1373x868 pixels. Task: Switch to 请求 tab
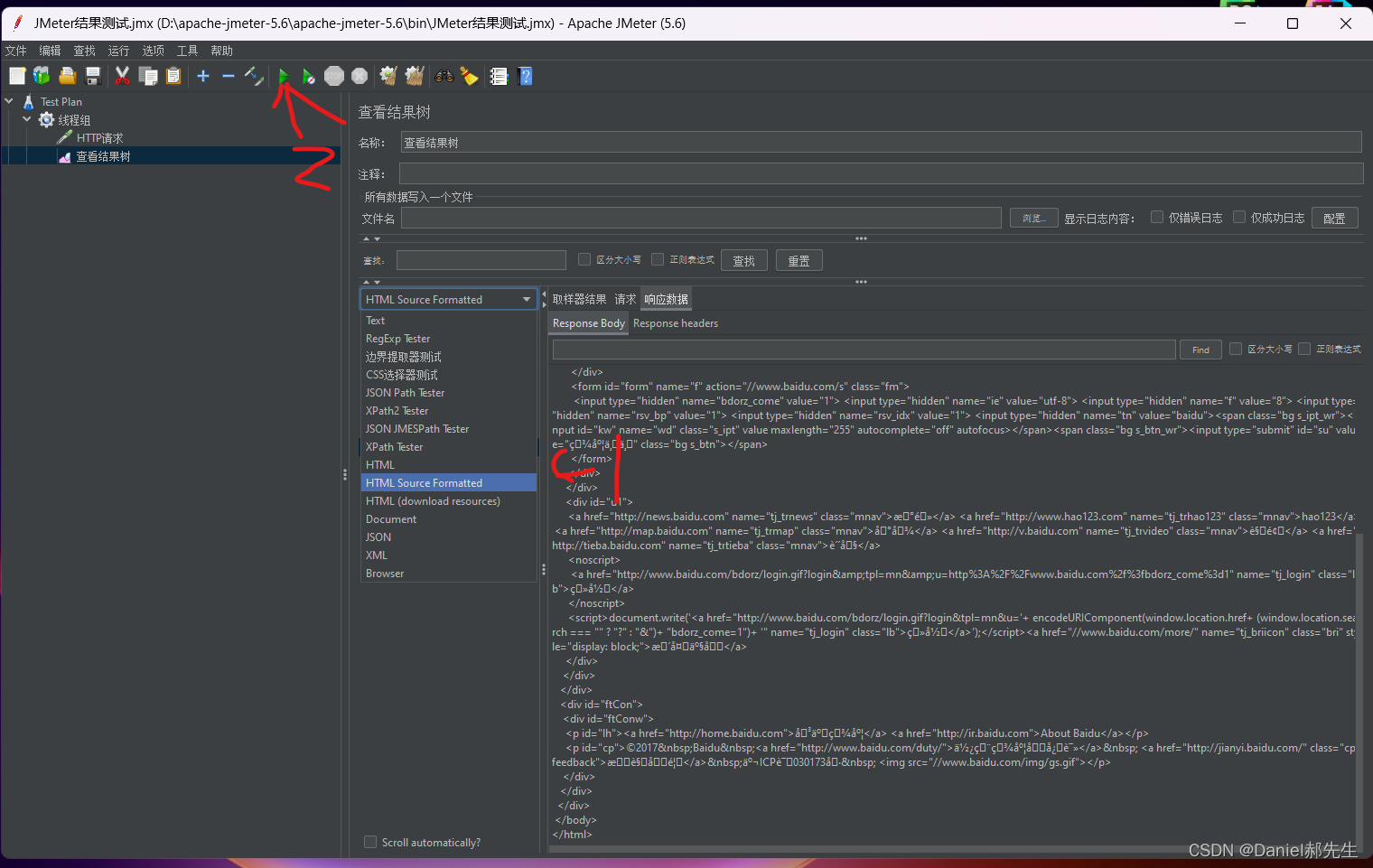coord(625,299)
